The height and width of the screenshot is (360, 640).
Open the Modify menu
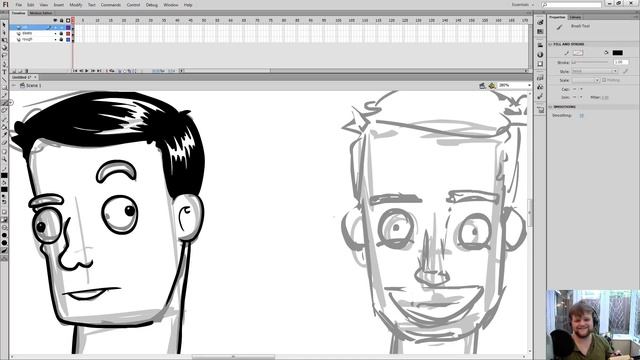click(76, 5)
